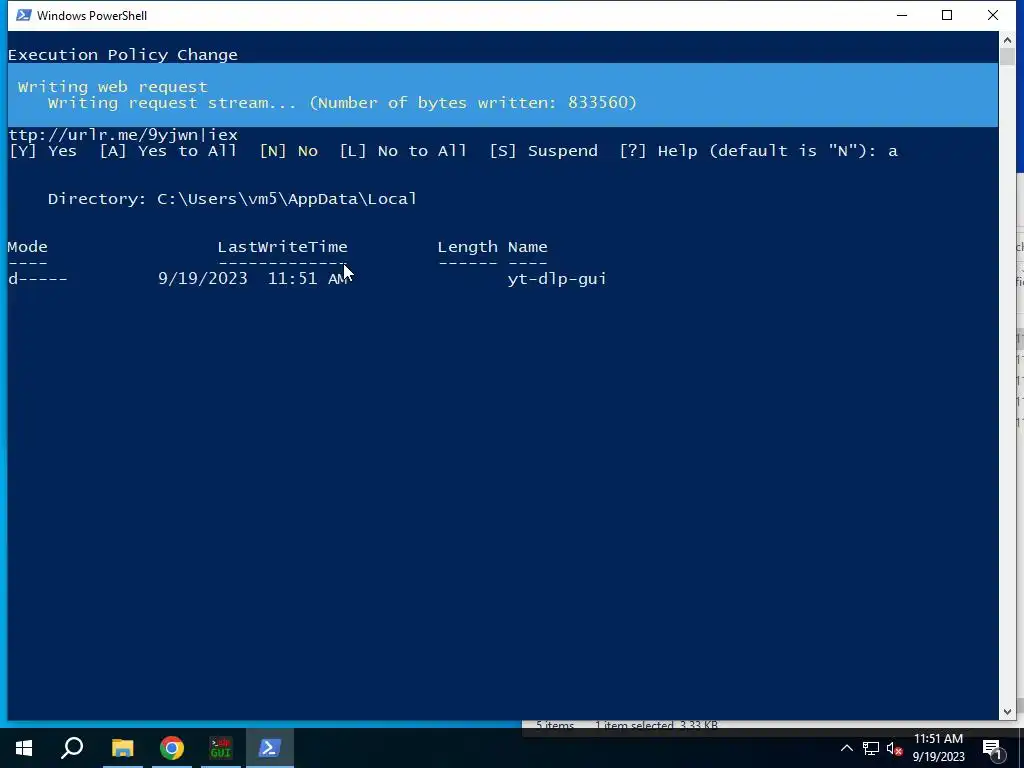Click '1 item selected' in Explorer status bar
The image size is (1024, 768).
633,725
